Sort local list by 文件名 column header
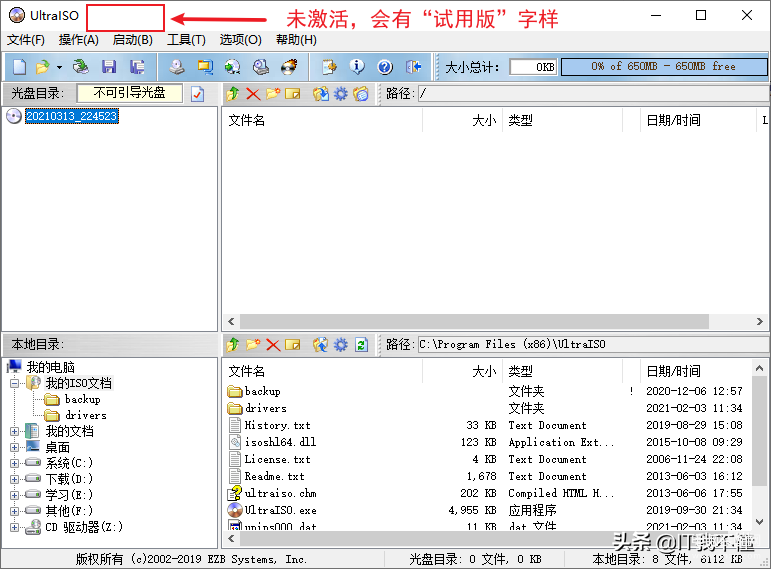Image resolution: width=771 pixels, height=569 pixels. [322, 371]
